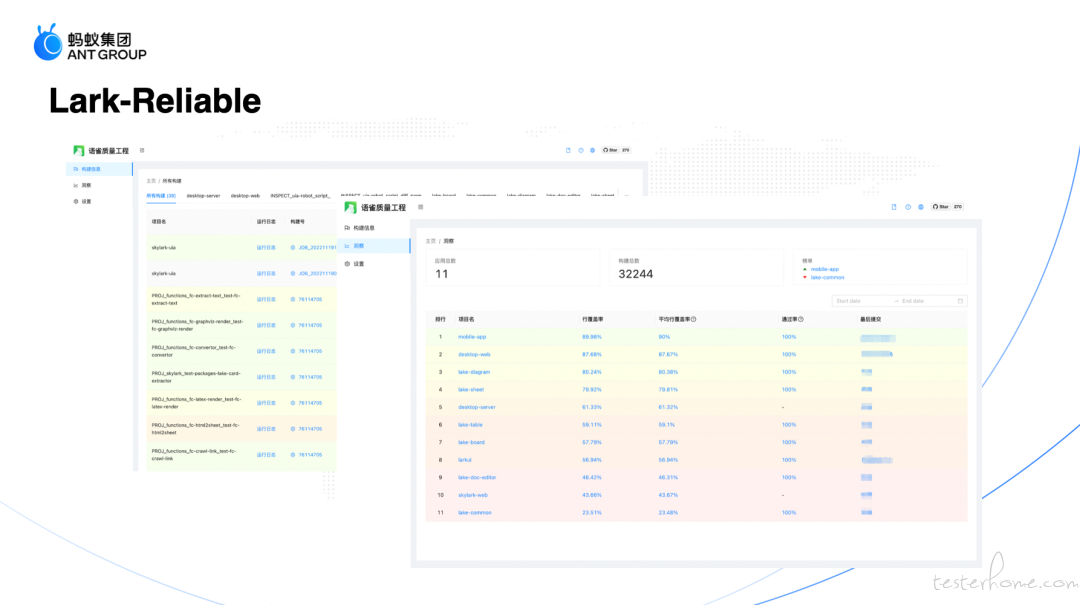Switch to desktop-web tab in back window
Screen dimensions: 1080x605
click(x=245, y=196)
